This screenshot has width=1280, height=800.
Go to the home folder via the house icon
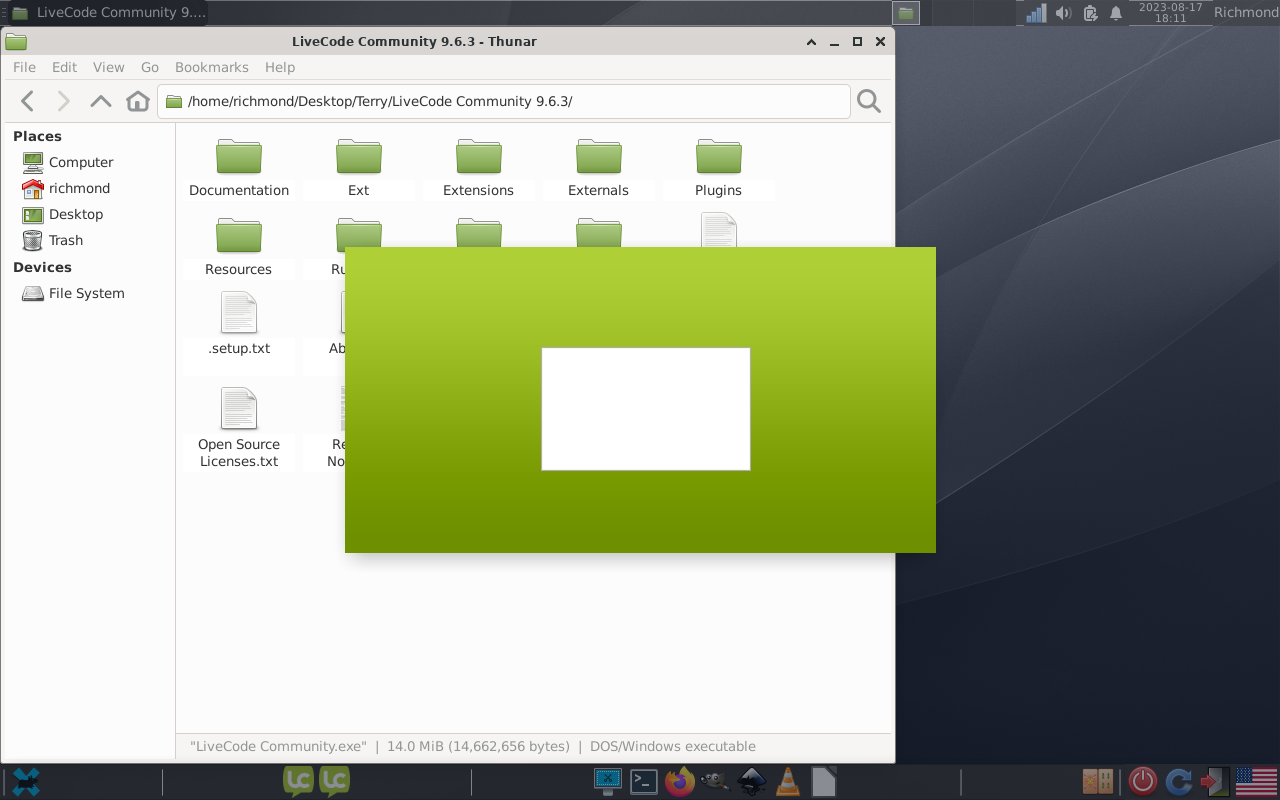tap(138, 101)
